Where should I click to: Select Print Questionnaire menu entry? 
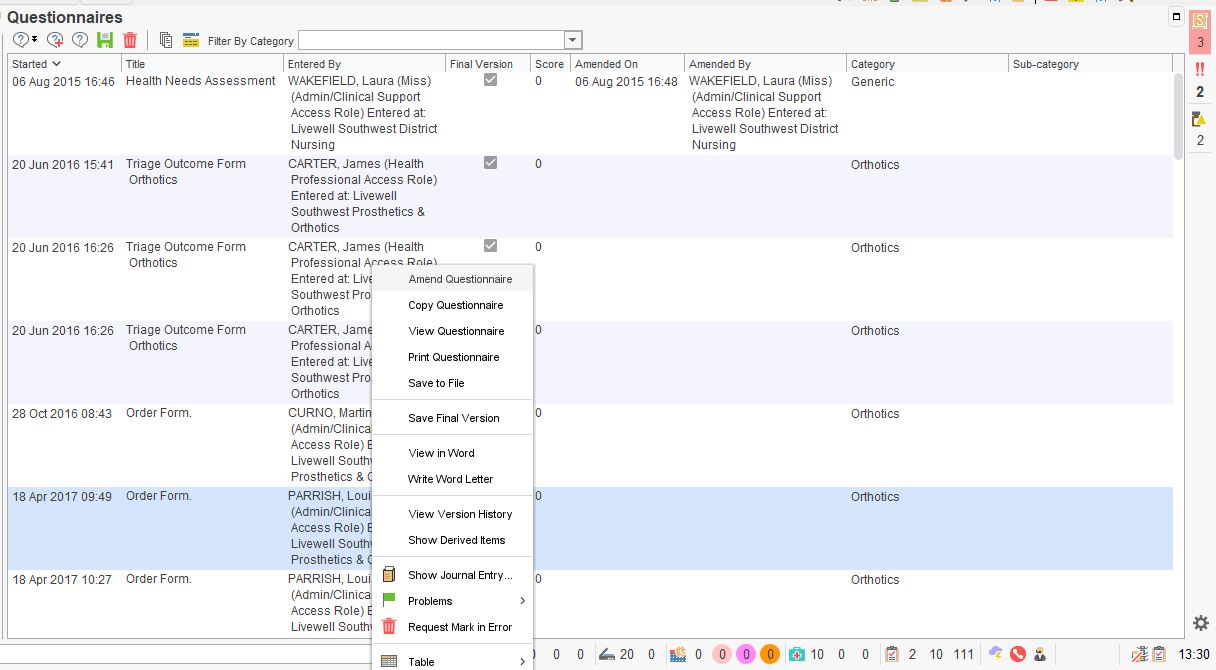452,357
